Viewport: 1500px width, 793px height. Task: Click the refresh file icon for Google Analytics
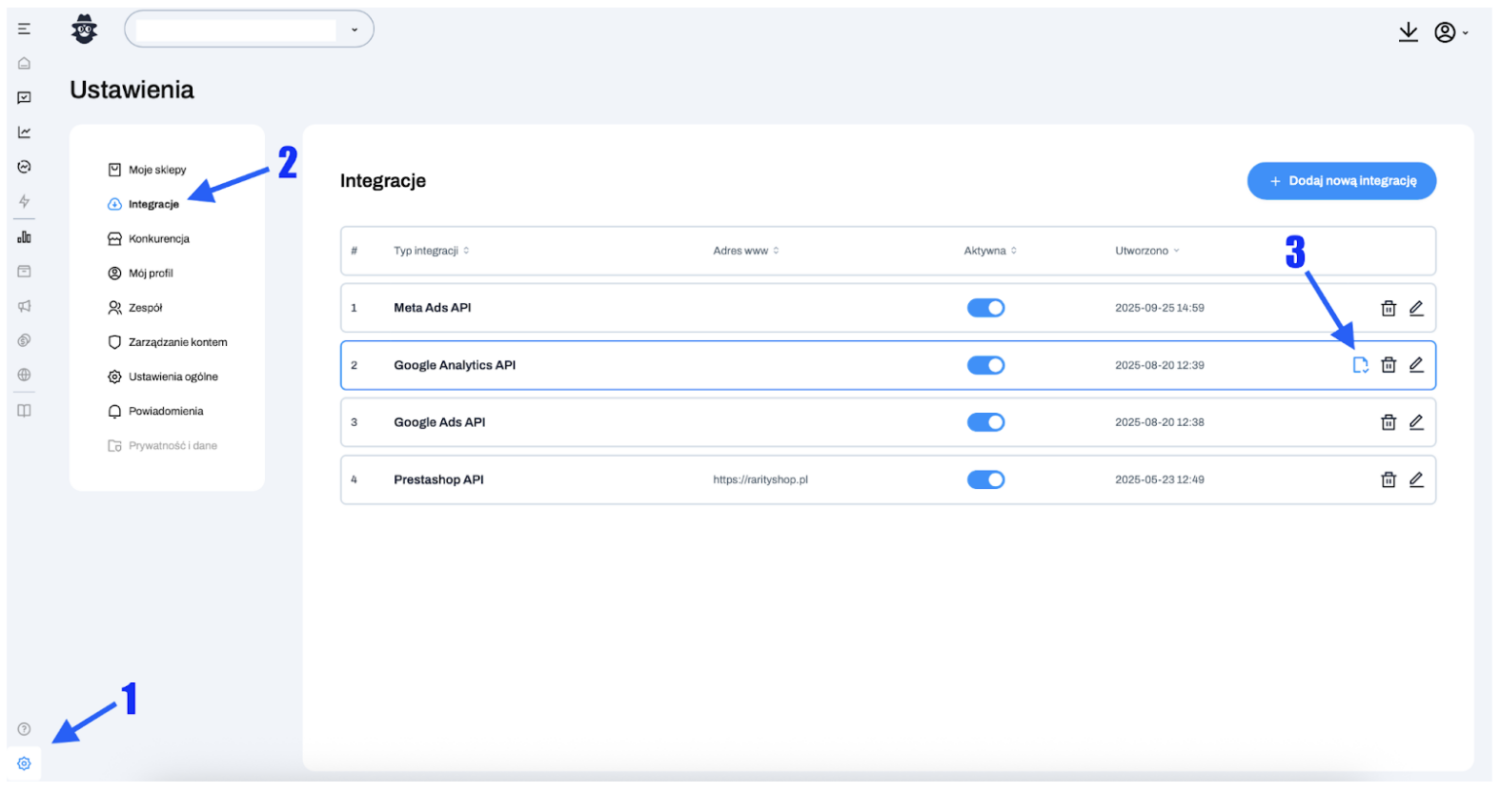(x=1359, y=365)
